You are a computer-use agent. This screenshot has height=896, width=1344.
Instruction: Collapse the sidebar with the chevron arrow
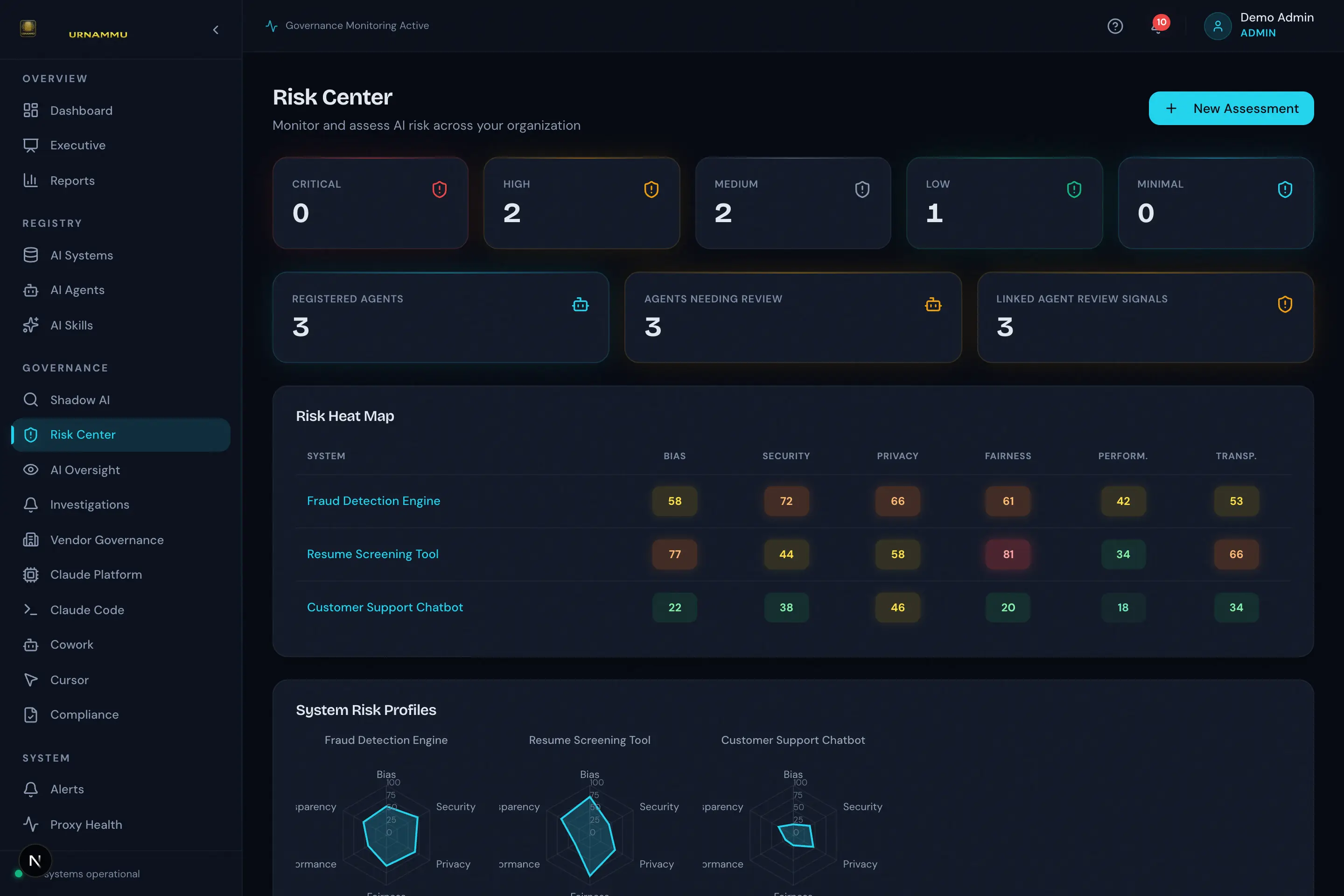tap(216, 30)
